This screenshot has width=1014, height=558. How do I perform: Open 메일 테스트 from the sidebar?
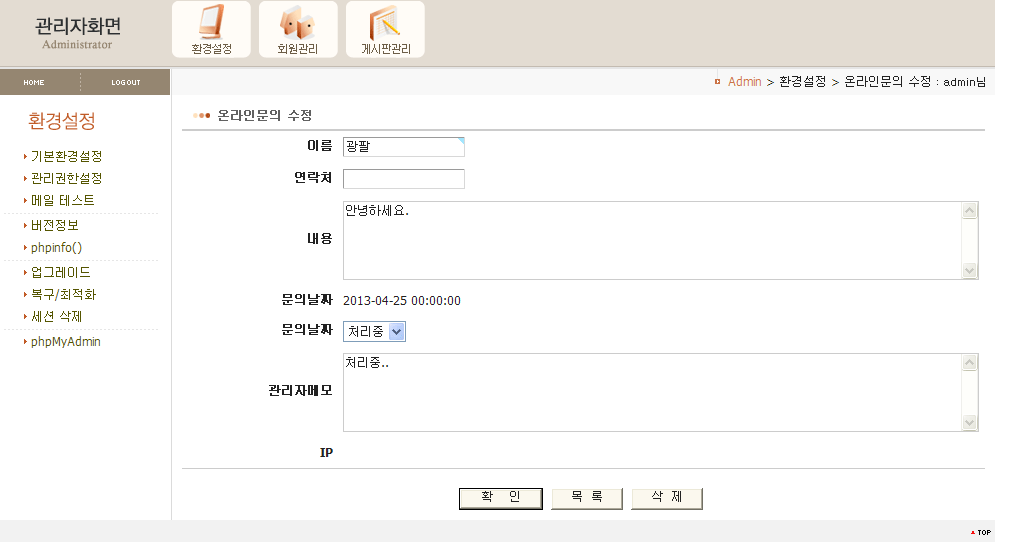point(62,200)
